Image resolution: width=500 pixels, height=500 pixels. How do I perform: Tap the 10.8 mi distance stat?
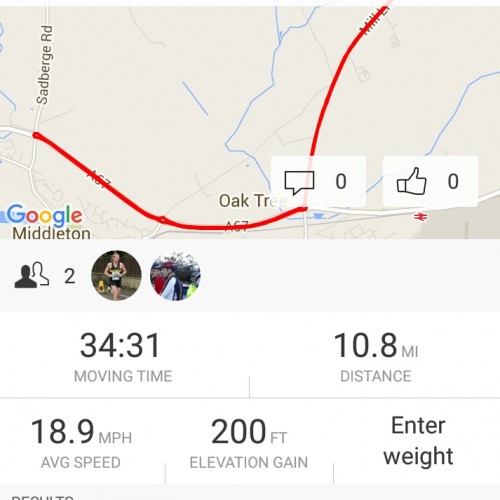pyautogui.click(x=376, y=357)
